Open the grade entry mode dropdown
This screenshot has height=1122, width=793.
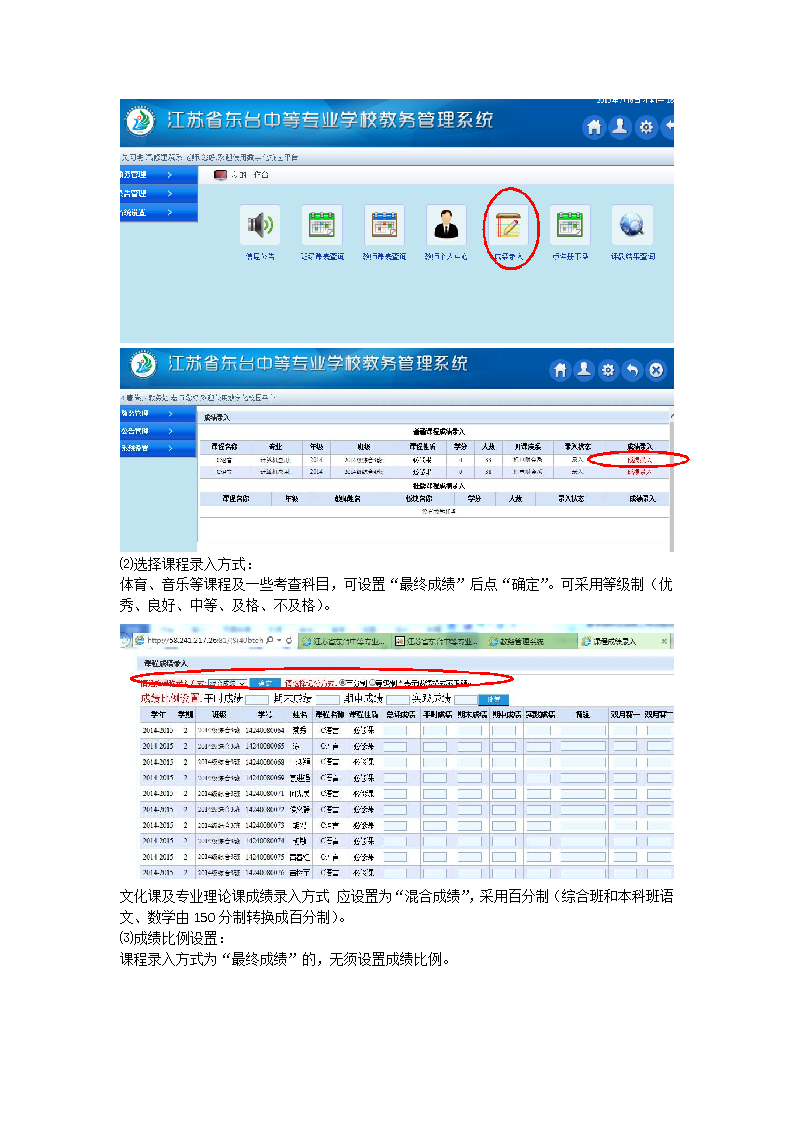(228, 683)
